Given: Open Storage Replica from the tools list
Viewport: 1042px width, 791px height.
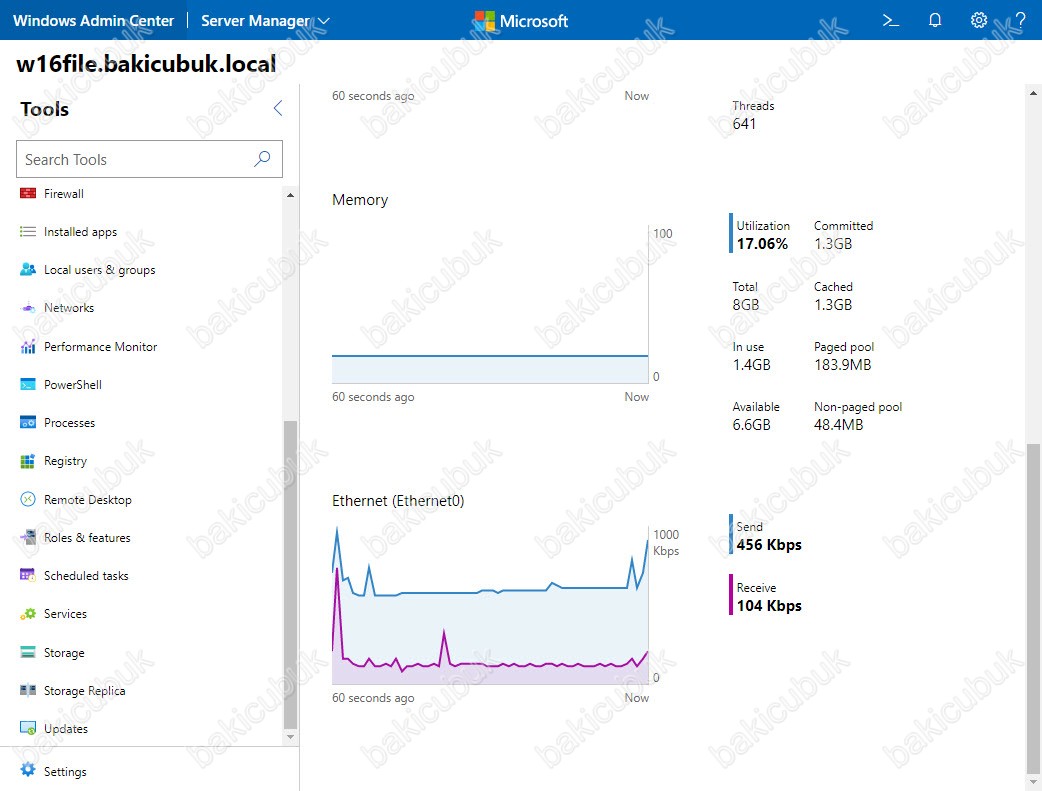Looking at the screenshot, I should pos(84,691).
